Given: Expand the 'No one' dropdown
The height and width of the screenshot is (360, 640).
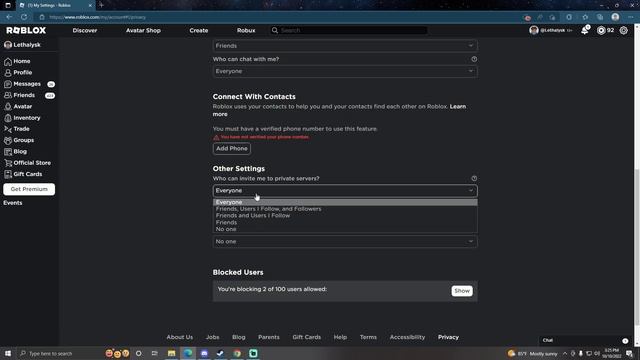Looking at the screenshot, I should (x=345, y=242).
